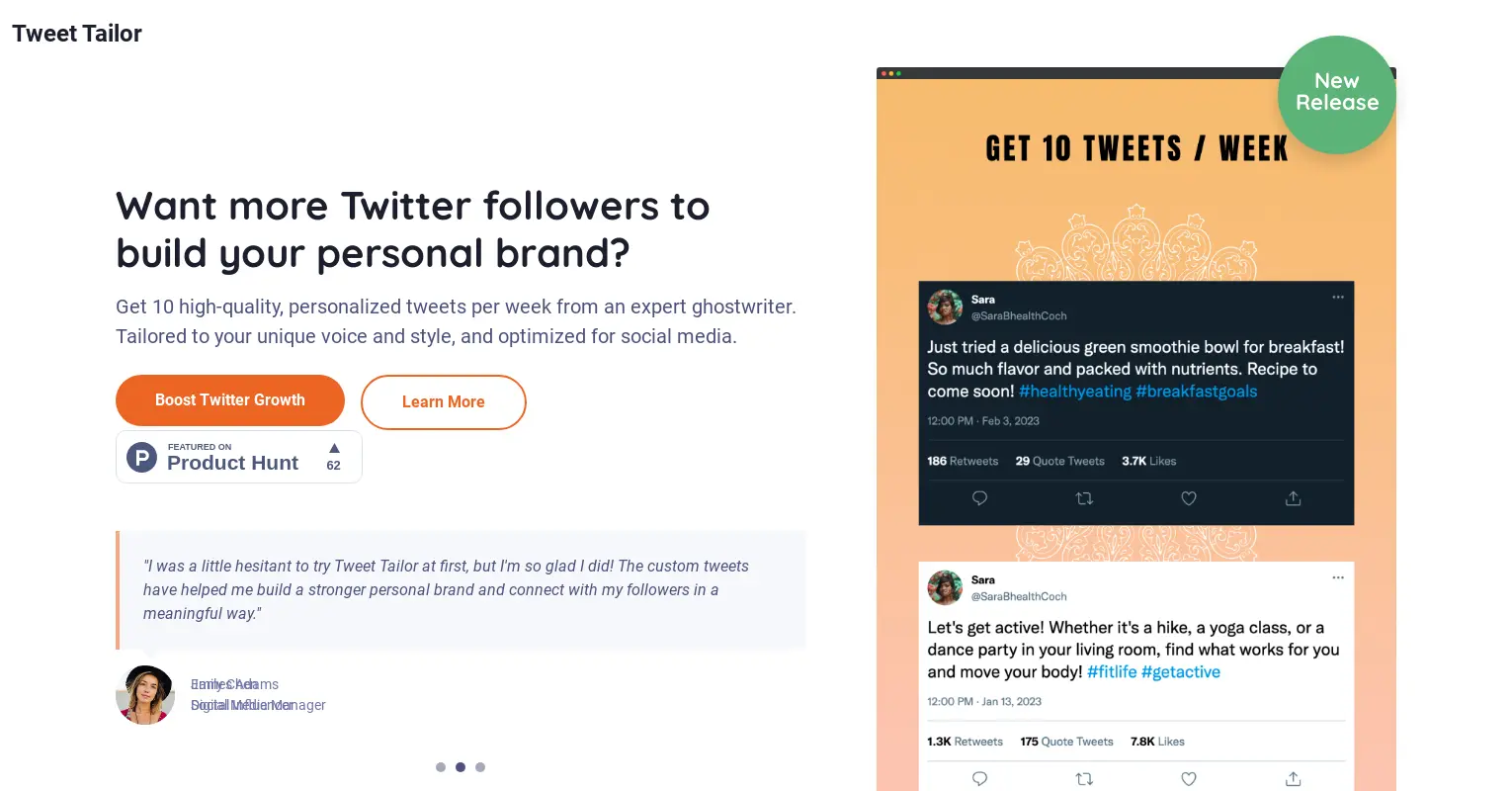
Task: Select the second testimonial carousel dot
Action: [x=461, y=767]
